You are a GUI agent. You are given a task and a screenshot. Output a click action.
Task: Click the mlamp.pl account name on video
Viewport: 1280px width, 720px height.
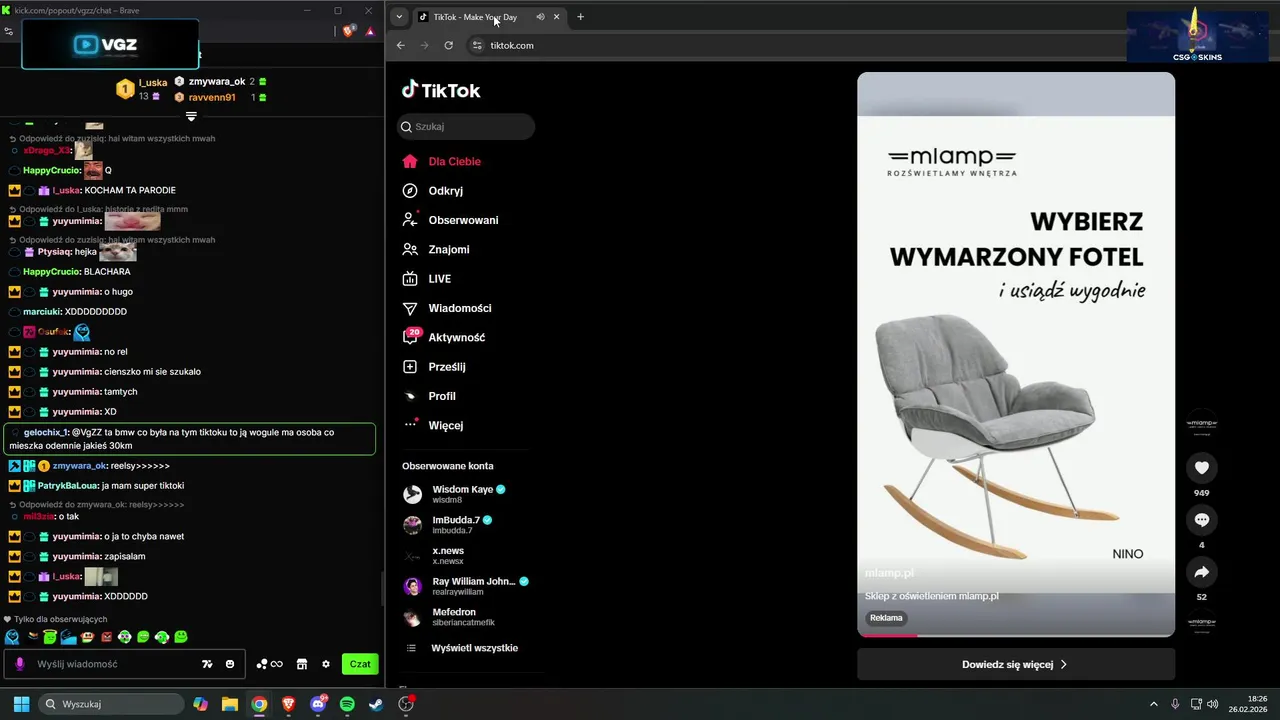coord(889,573)
